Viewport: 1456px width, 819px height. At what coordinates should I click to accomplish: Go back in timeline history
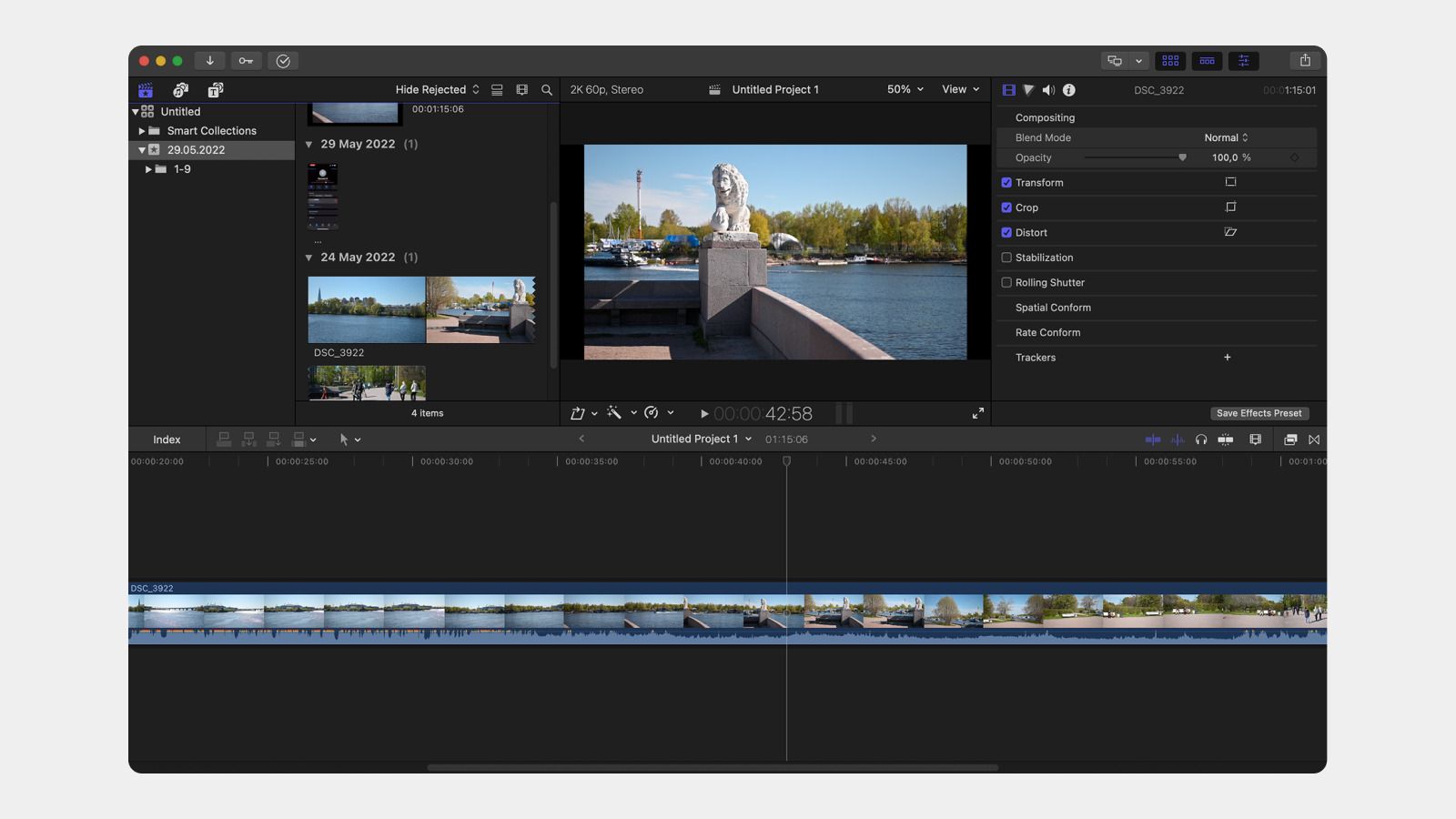click(x=581, y=439)
